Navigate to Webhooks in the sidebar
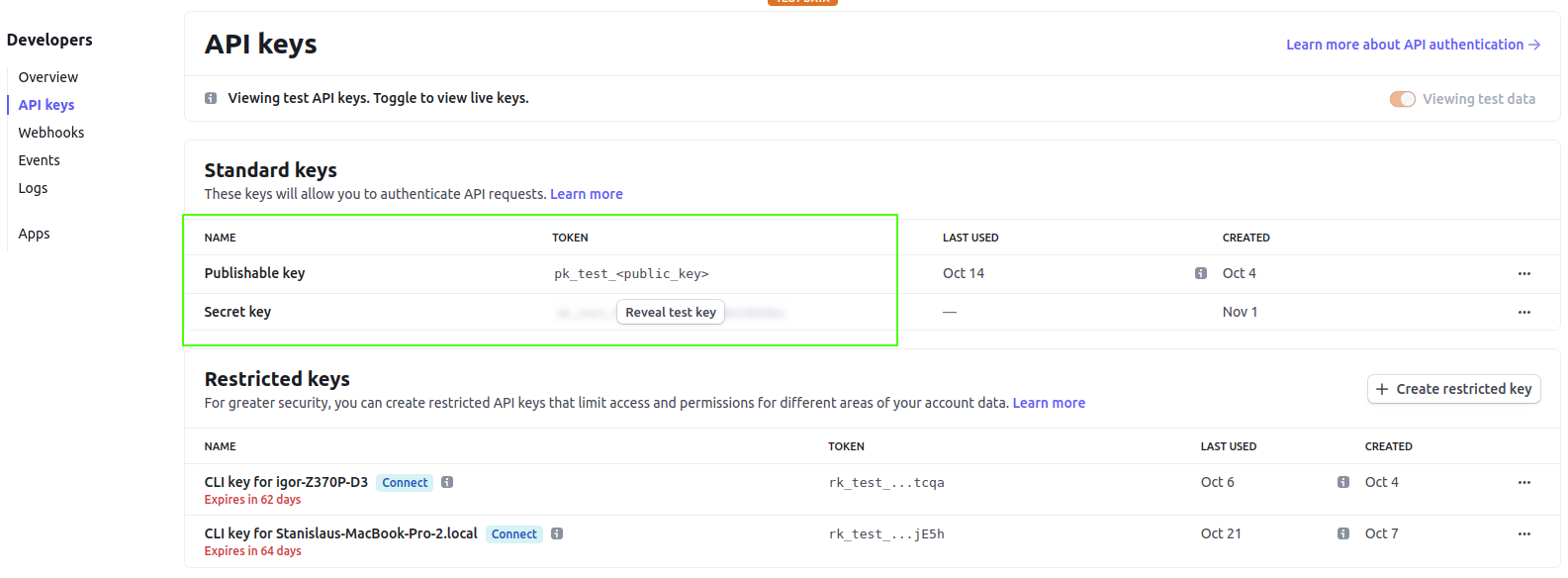Screen dimensions: 1568x578 tap(50, 132)
